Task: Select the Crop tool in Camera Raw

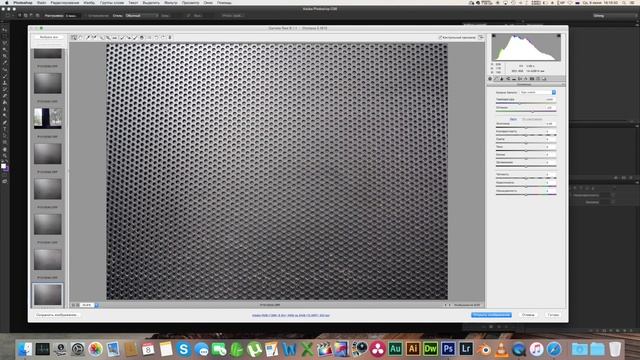Action: pos(108,38)
